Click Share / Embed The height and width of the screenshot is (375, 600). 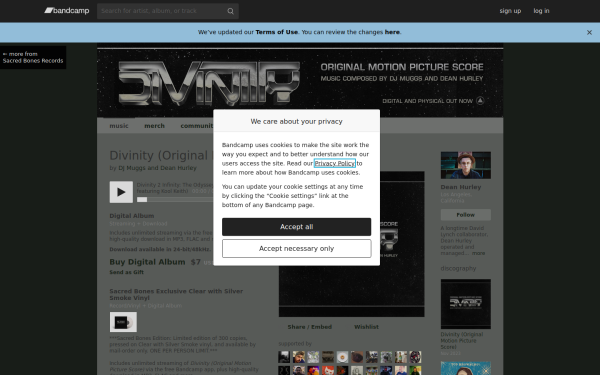pos(310,327)
